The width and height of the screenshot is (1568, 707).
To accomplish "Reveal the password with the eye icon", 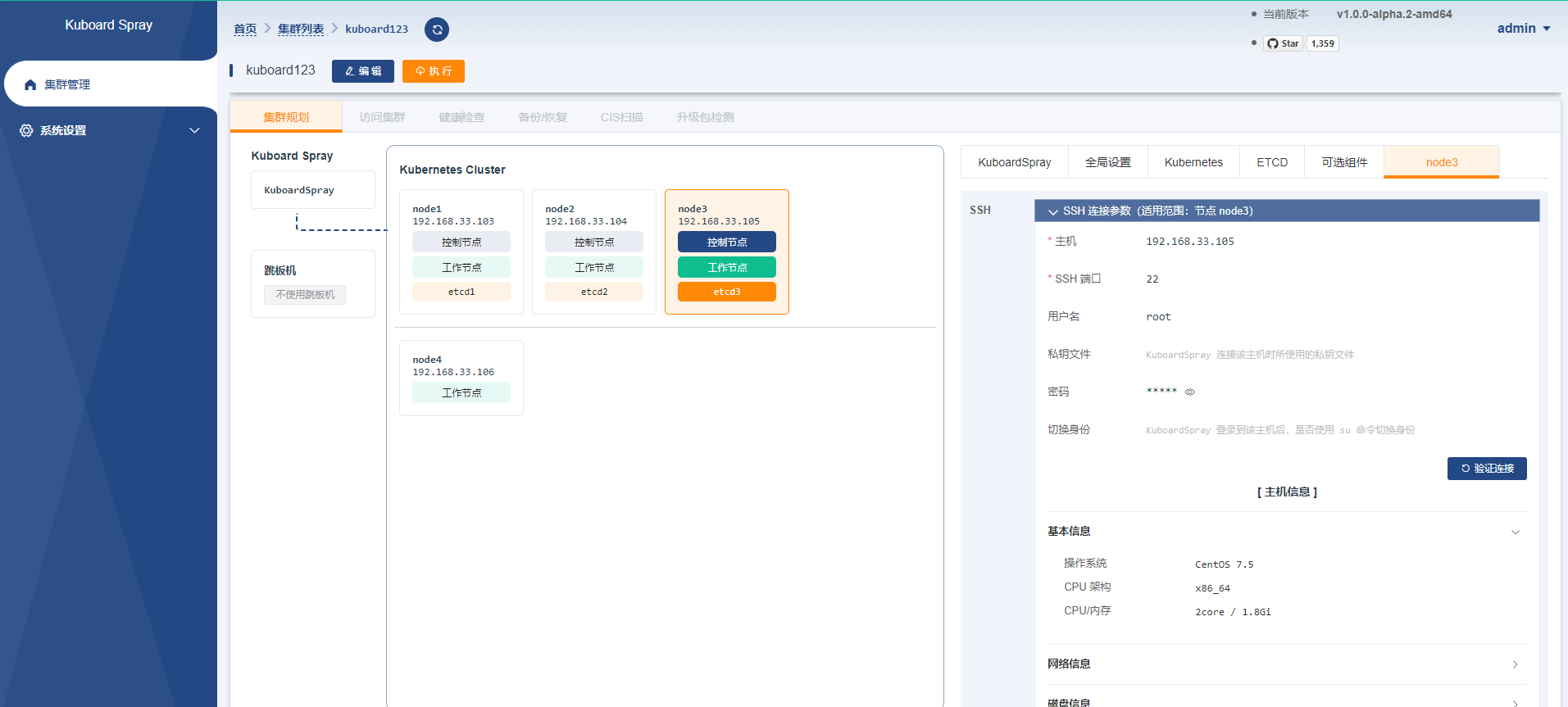I will [1189, 392].
